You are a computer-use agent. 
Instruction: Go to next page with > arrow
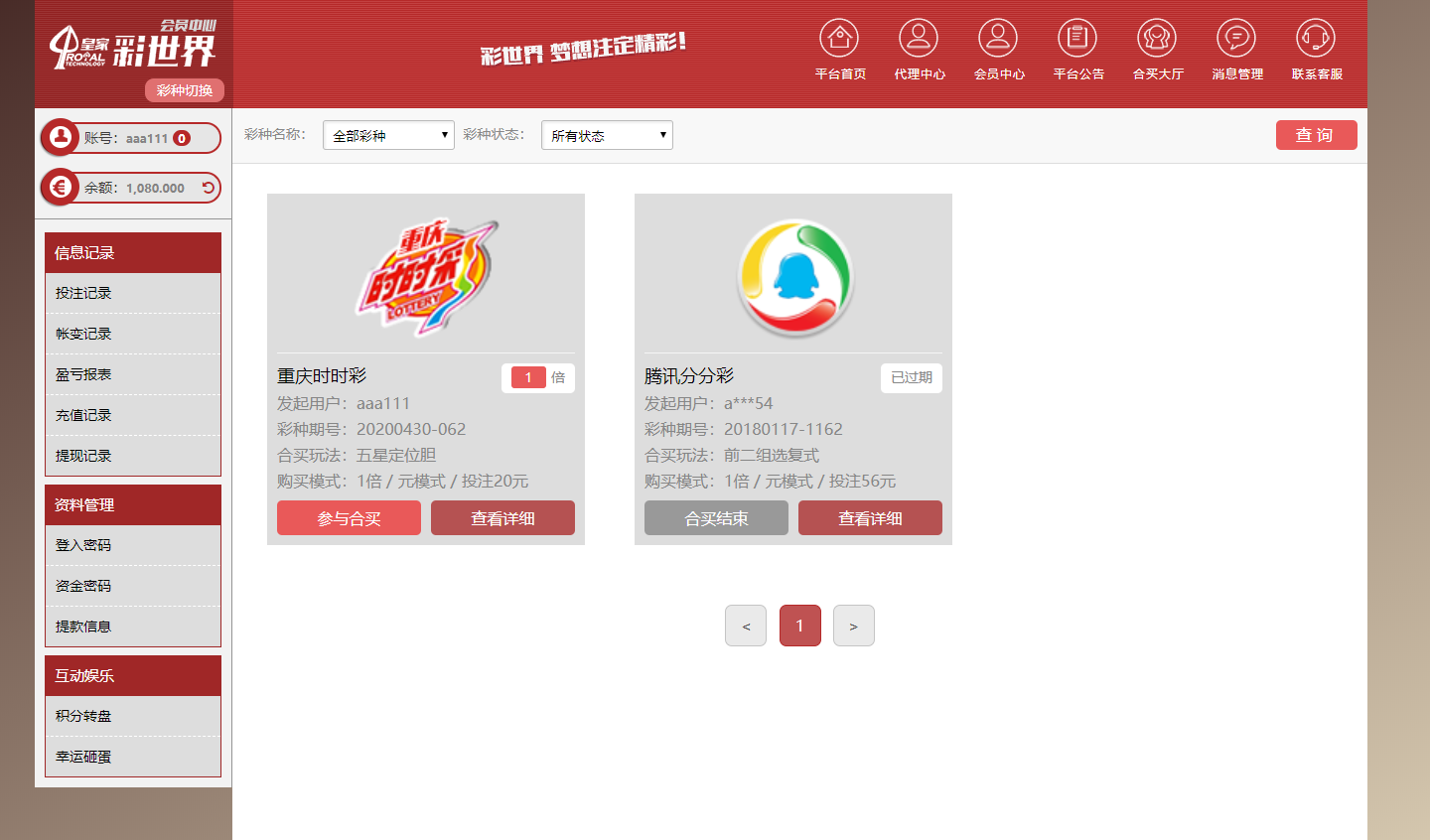point(853,626)
